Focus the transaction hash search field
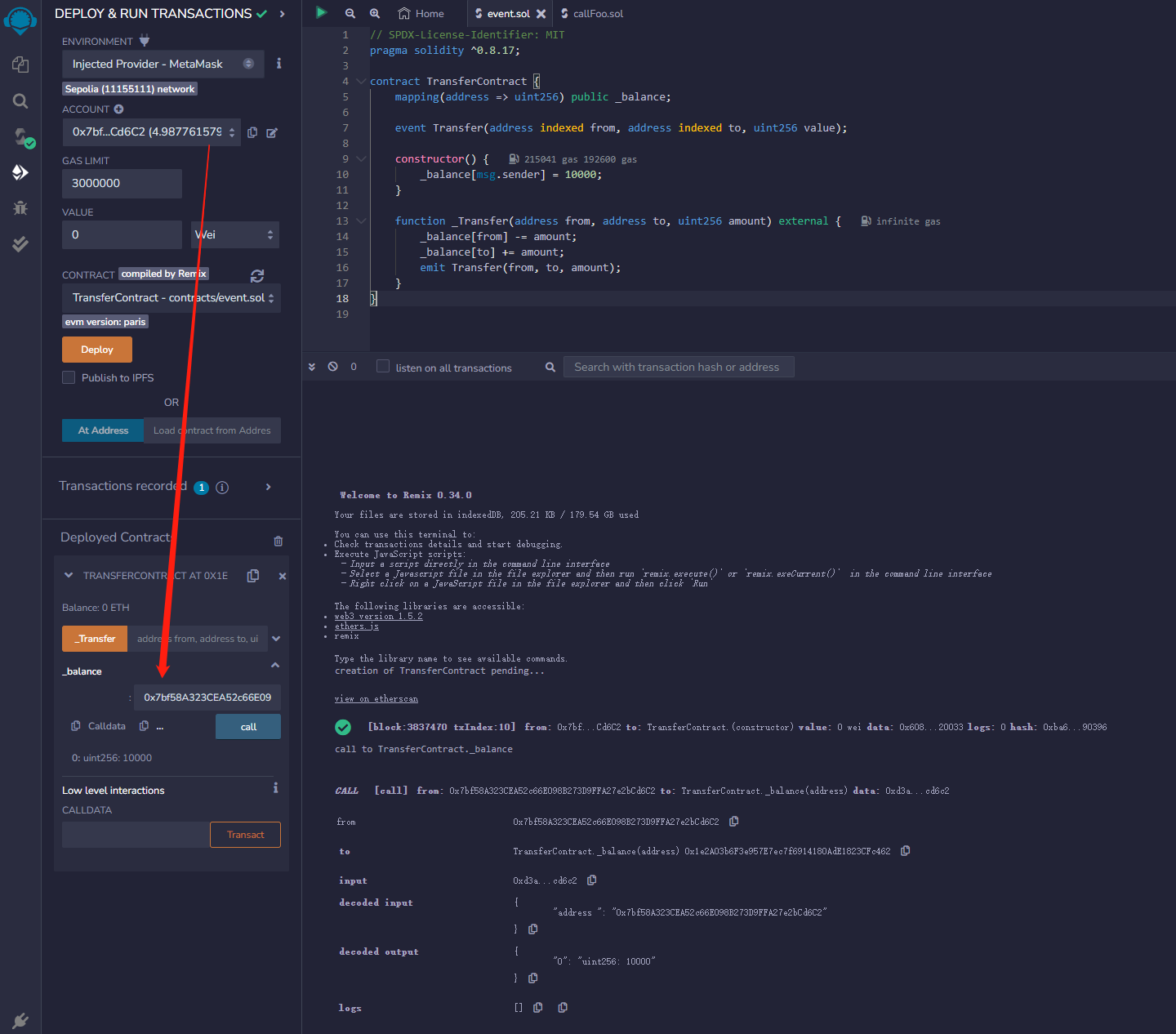Viewport: 1176px width, 1034px height. [679, 367]
